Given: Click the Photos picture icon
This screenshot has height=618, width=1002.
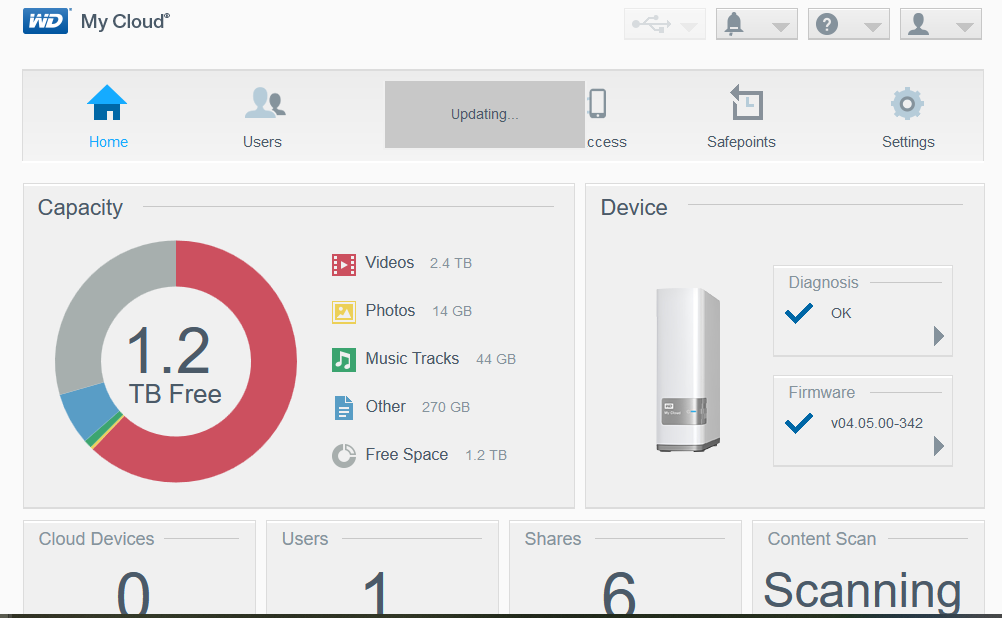Looking at the screenshot, I should (x=344, y=312).
